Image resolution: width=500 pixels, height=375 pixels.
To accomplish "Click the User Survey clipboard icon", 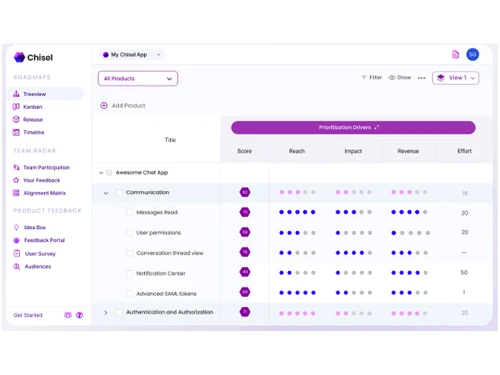I will 17,254.
